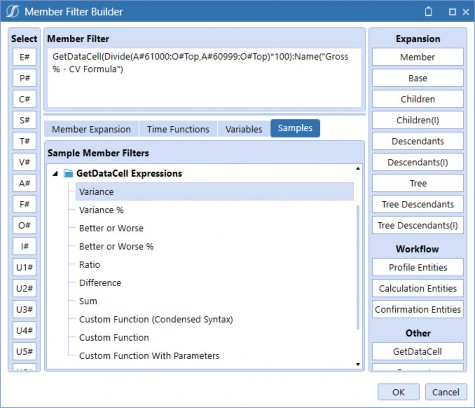Confirm with the OK button

pyautogui.click(x=398, y=392)
